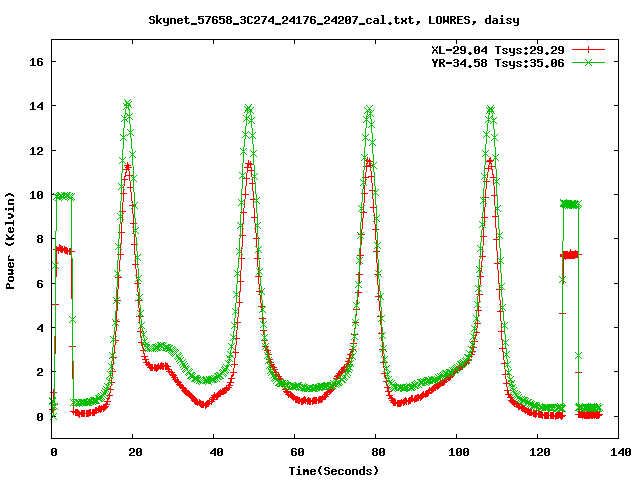This screenshot has width=640, height=480.
Task: Click the x-axis tick label 20
Action: 135,452
